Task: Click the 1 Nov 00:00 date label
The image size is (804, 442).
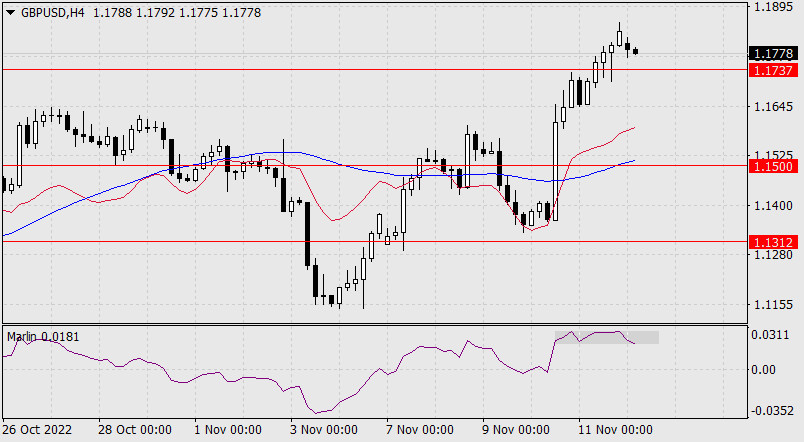Action: click(x=227, y=430)
